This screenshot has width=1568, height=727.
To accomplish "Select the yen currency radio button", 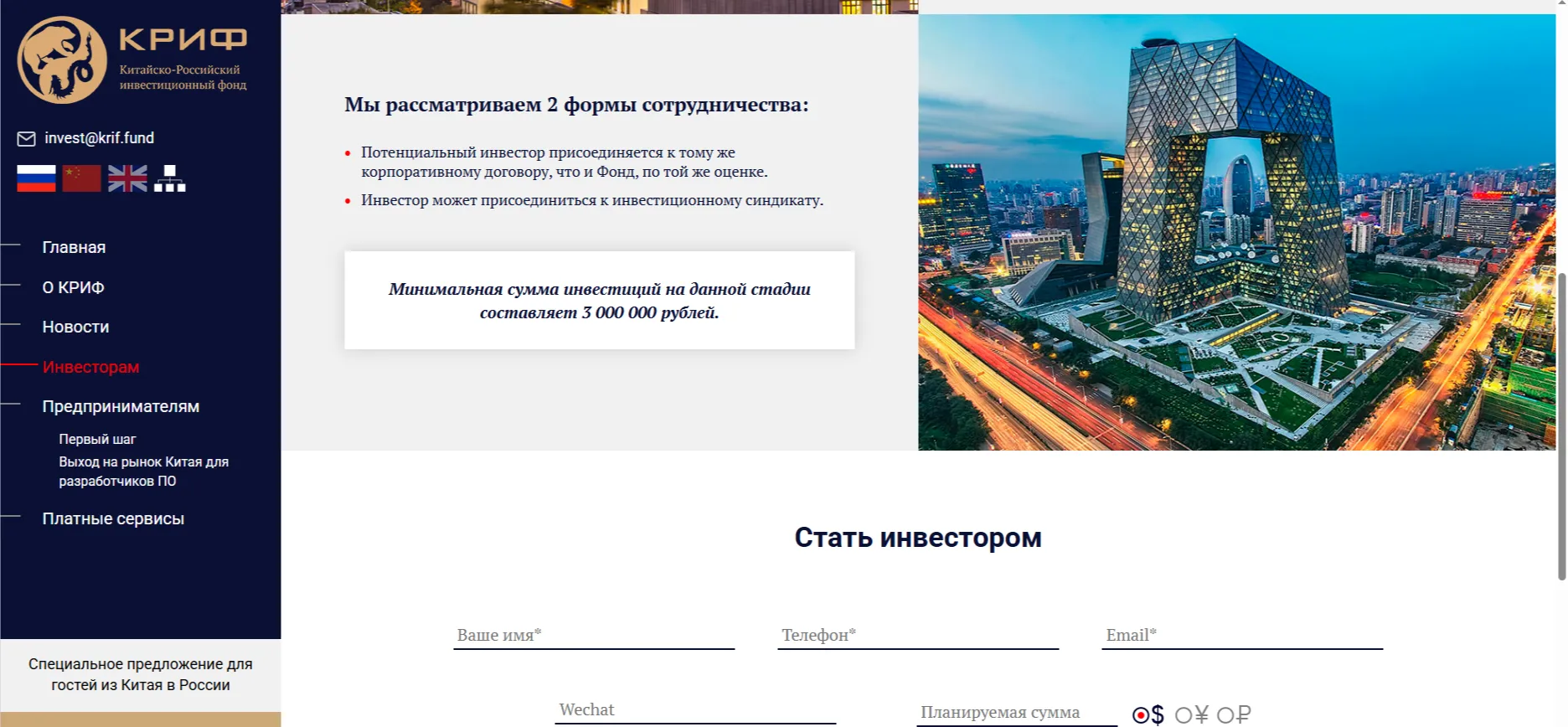I will (x=1183, y=715).
